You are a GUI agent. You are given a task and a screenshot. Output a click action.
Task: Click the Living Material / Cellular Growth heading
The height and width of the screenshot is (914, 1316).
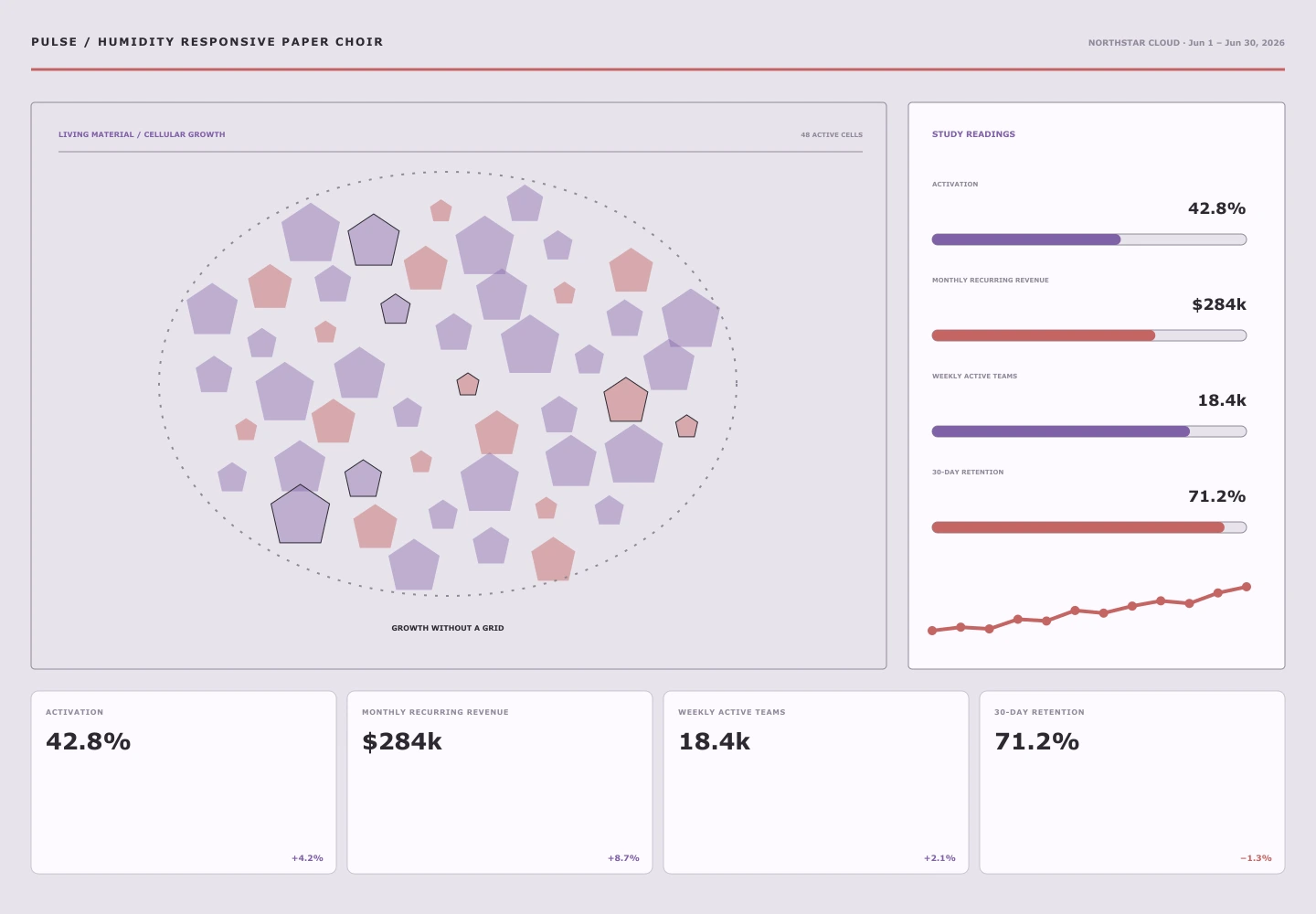pyautogui.click(x=142, y=134)
